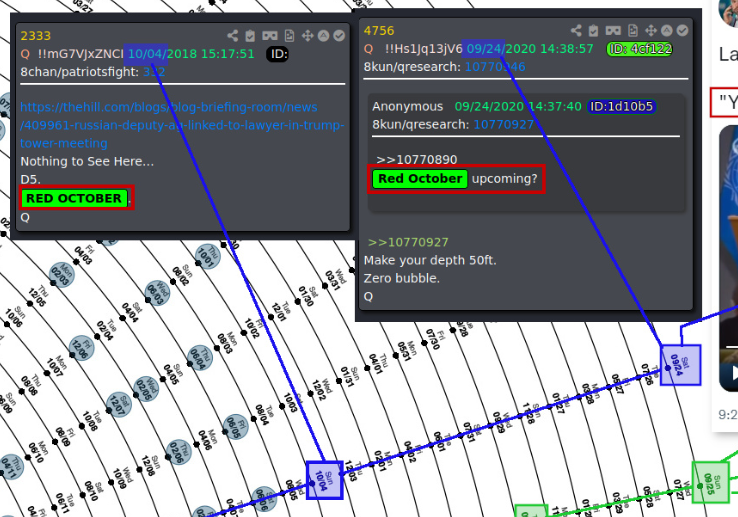This screenshot has width=738, height=517.
Task: Select Wed 06/03 circle marker
Action: point(157,292)
